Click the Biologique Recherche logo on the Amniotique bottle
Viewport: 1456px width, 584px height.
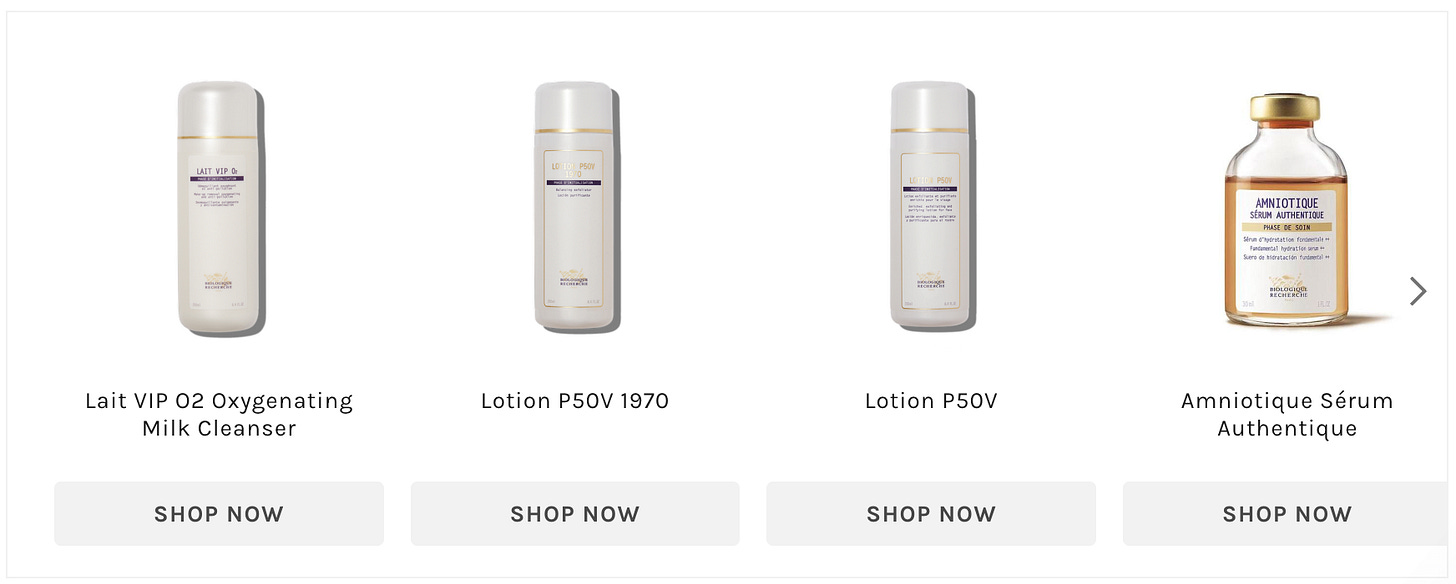pos(1287,286)
